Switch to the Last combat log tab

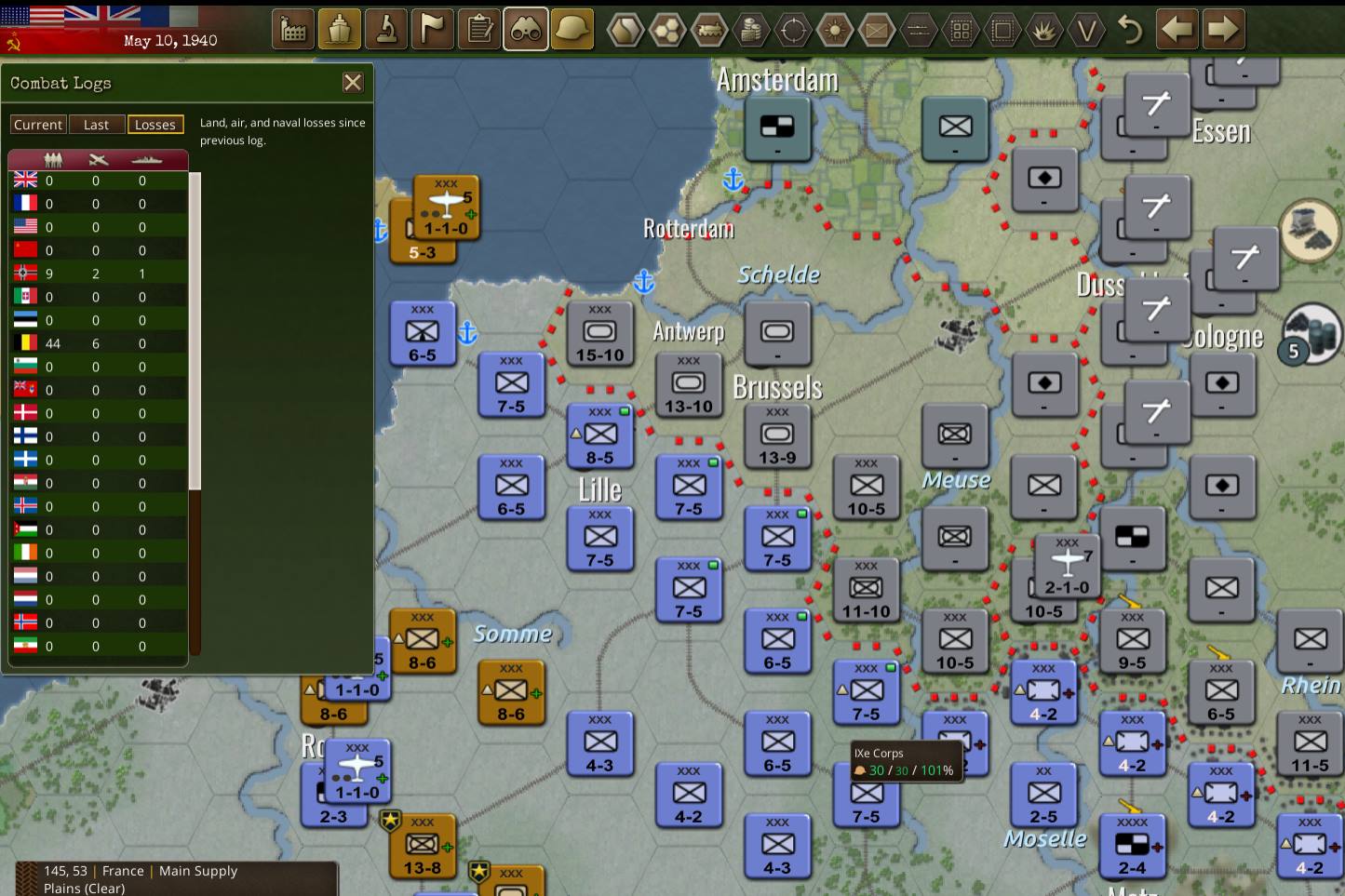(96, 125)
